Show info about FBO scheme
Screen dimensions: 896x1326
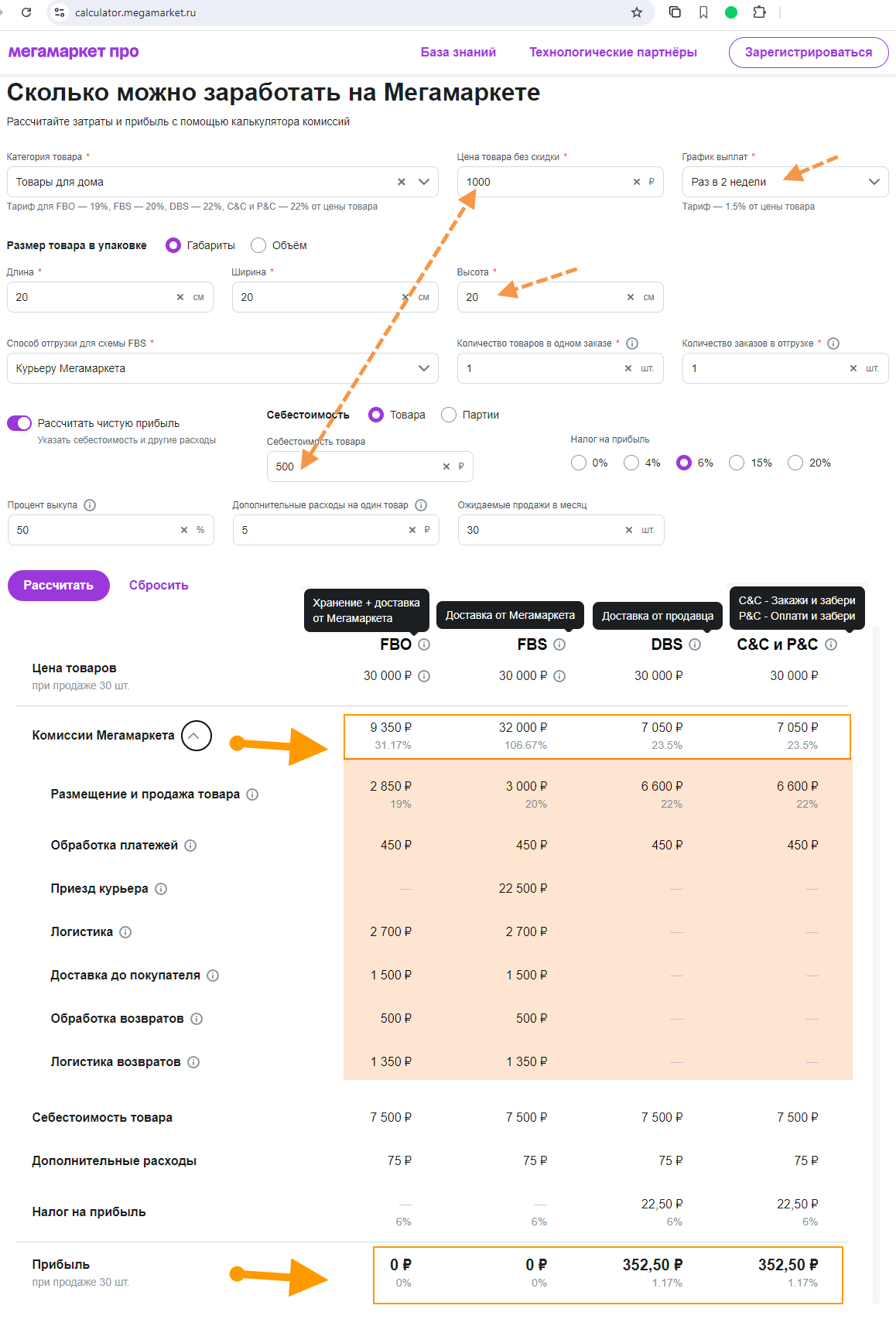[x=424, y=644]
